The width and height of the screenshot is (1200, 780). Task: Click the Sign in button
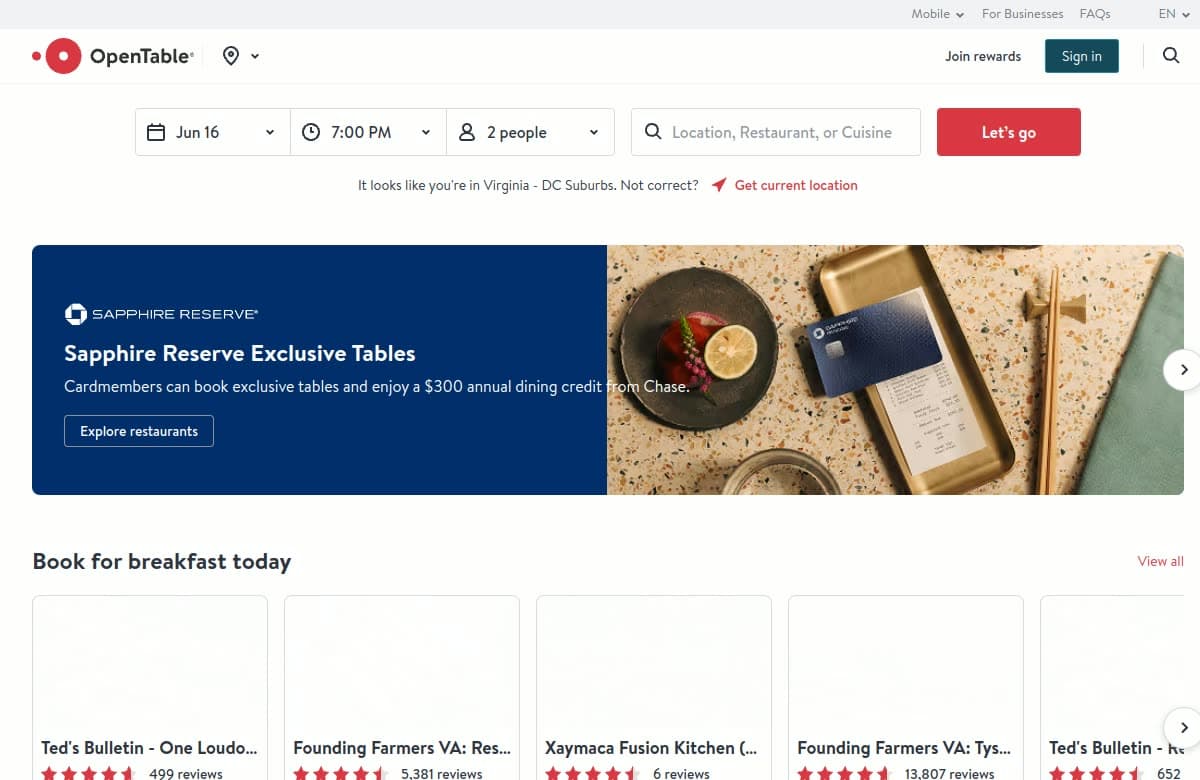tap(1082, 56)
